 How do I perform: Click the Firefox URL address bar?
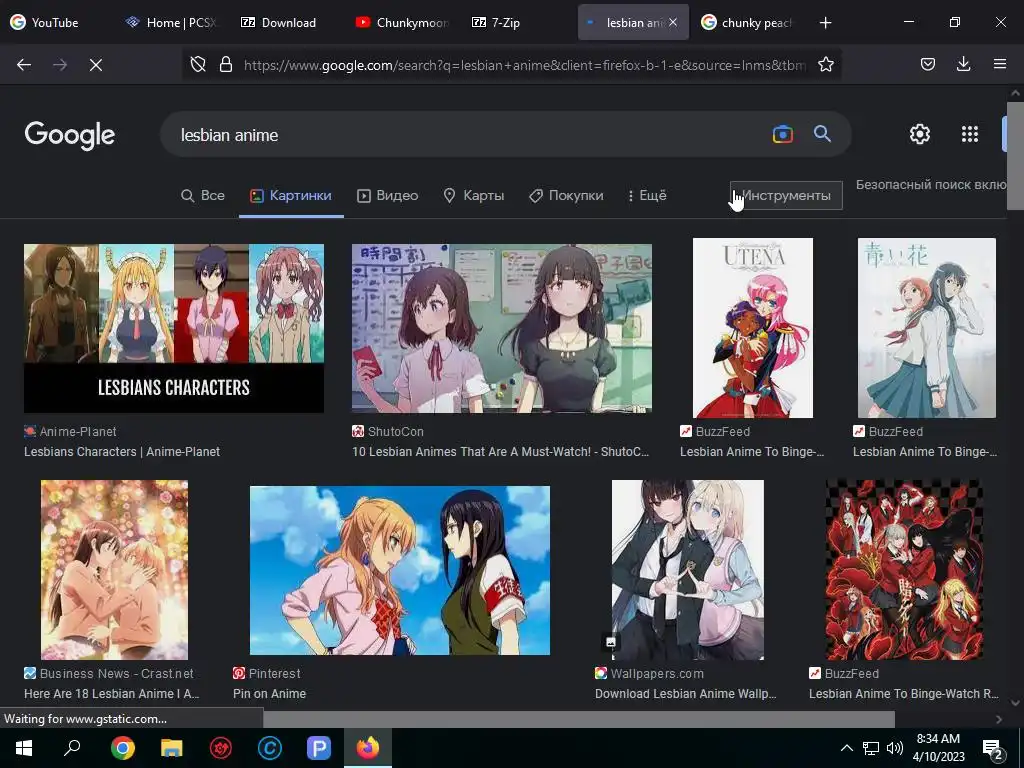click(x=522, y=65)
